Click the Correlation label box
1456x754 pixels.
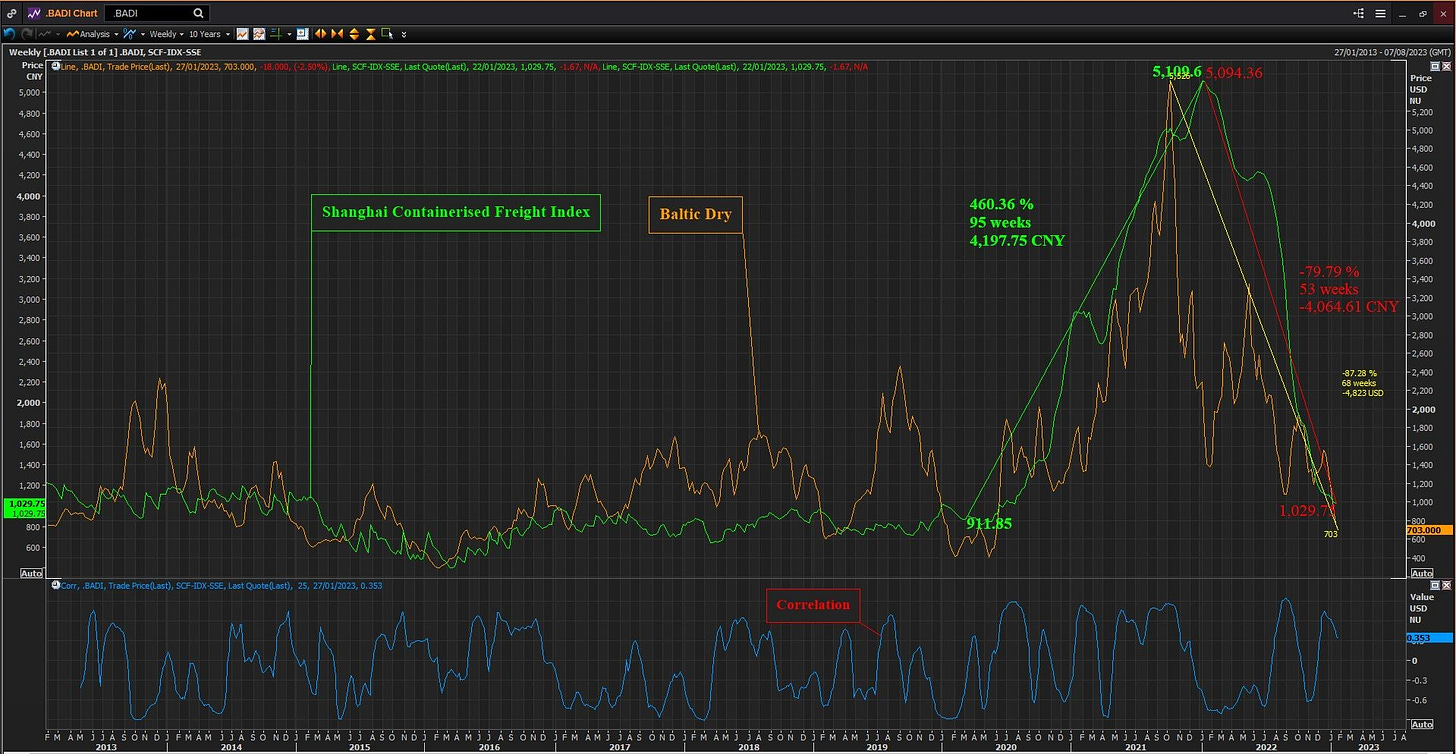(x=814, y=605)
